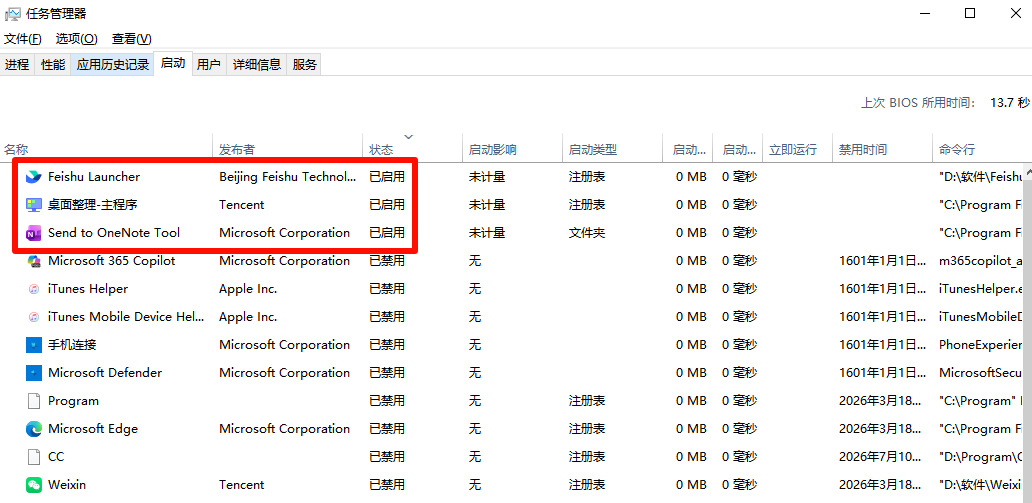Click Beijing Feishu Technol... publisher cell
This screenshot has width=1032, height=503.
tap(288, 176)
